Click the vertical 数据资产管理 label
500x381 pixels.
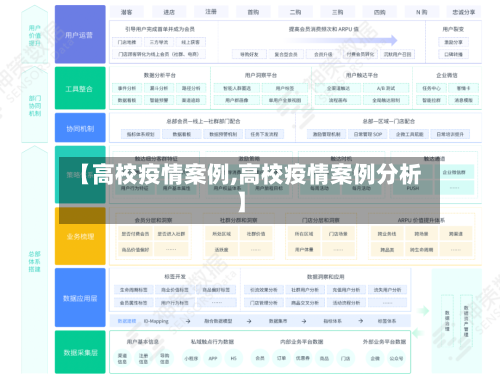(x=466, y=321)
